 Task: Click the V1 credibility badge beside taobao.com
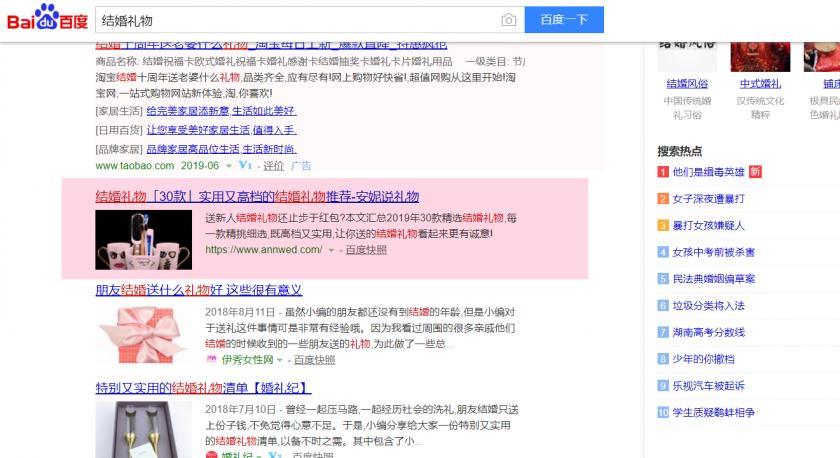pyautogui.click(x=246, y=165)
